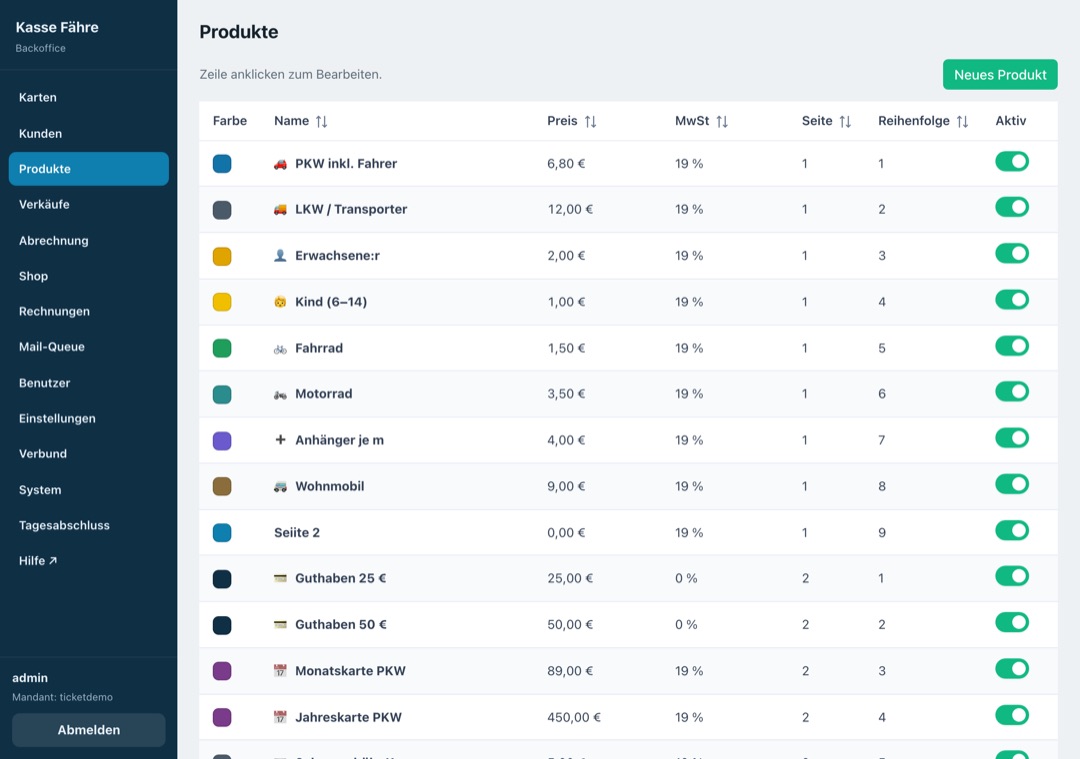Click the card icon beside Guthaben 50 €
Screen dimensions: 1080x759
(x=280, y=625)
